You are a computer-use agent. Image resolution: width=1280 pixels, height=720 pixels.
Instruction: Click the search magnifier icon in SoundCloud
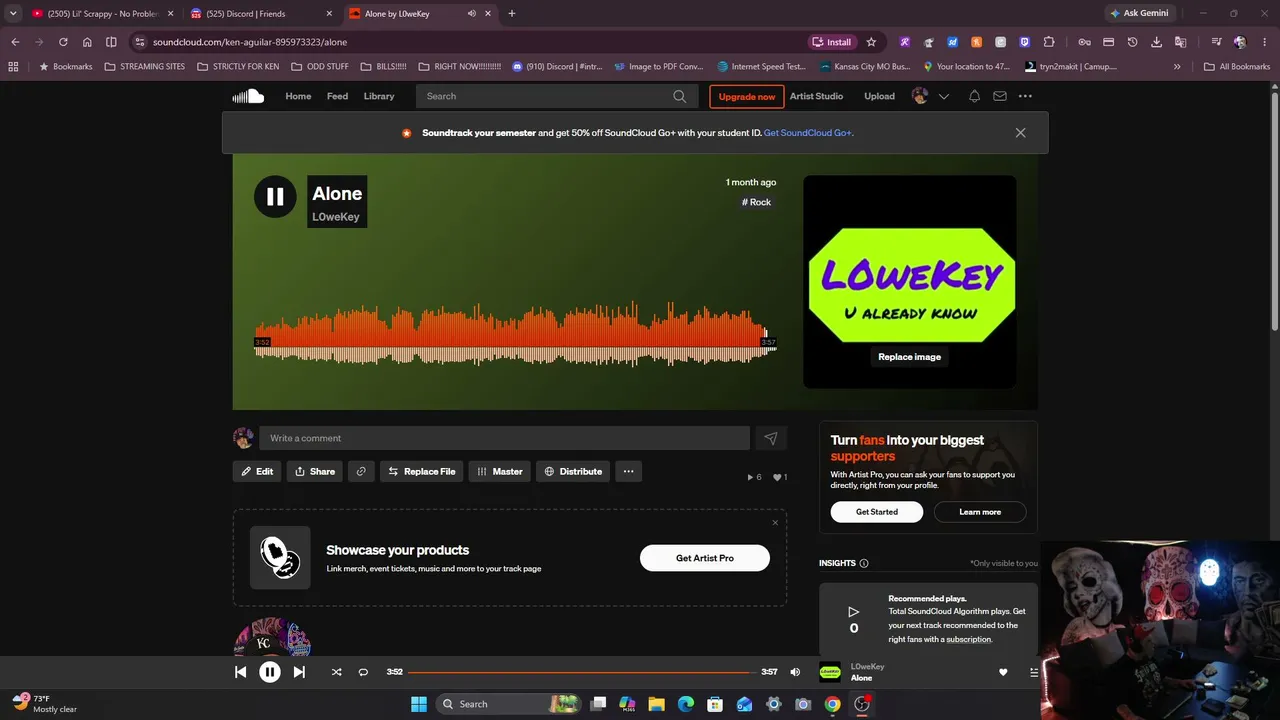click(680, 96)
